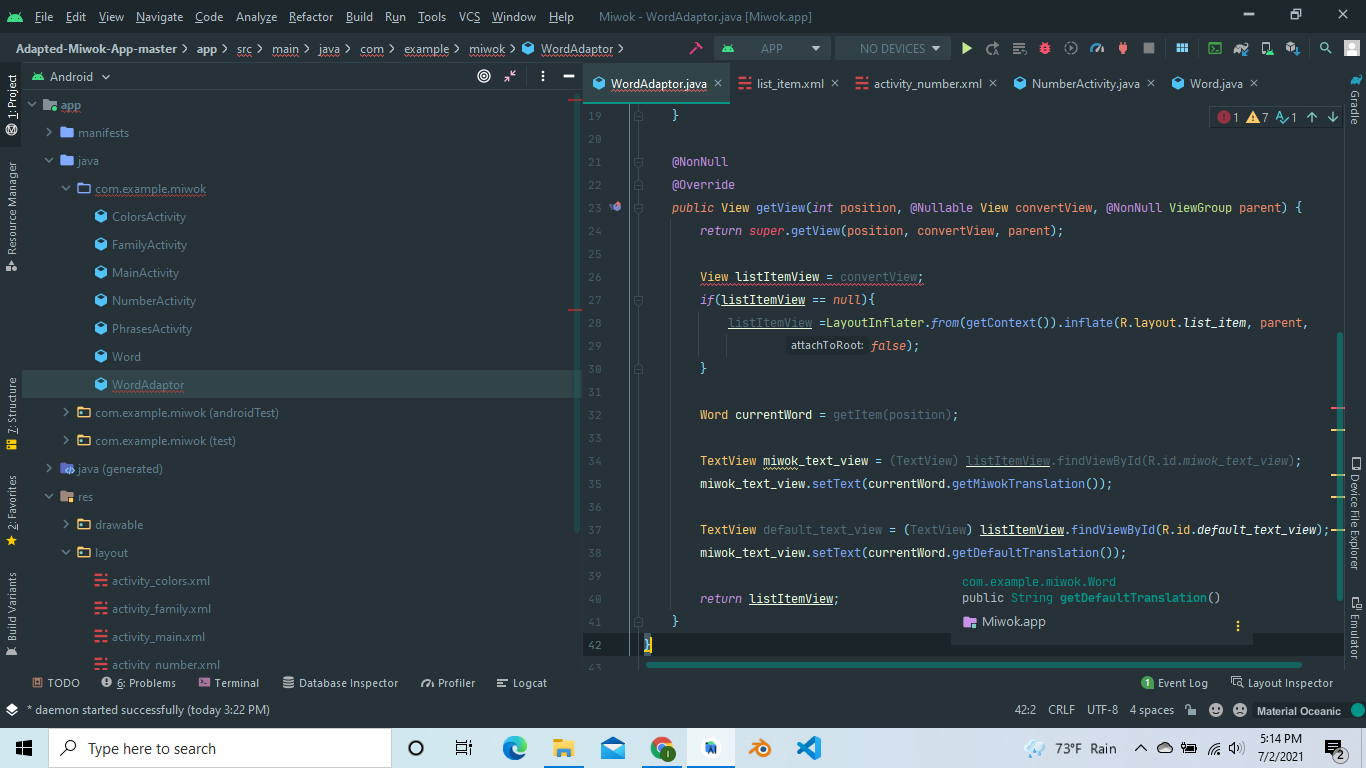Toggle read-only lock icon in status bar
Screen dimensions: 1366x768
pyautogui.click(x=1192, y=710)
